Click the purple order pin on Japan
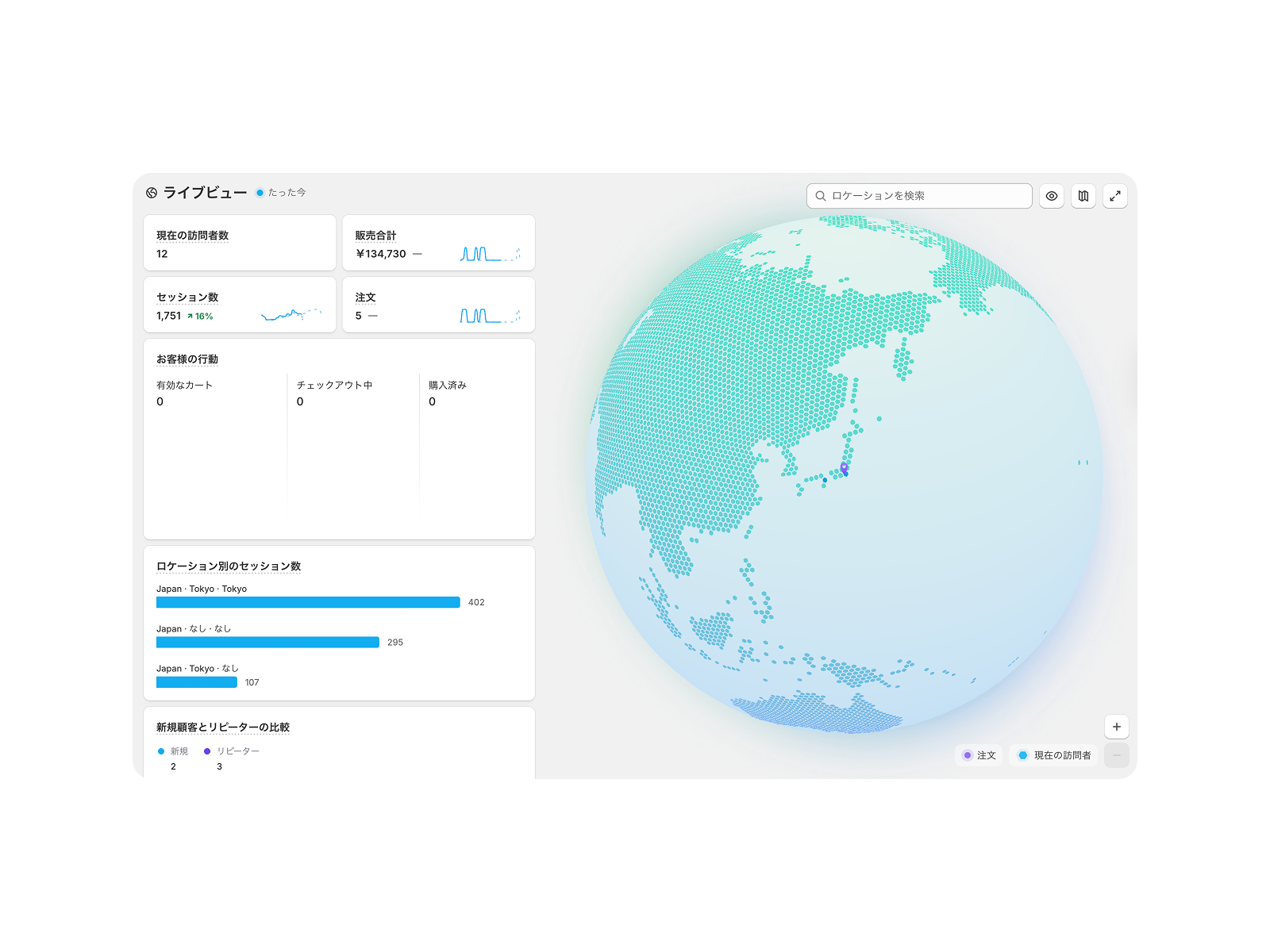Image resolution: width=1270 pixels, height=952 pixels. click(x=845, y=467)
